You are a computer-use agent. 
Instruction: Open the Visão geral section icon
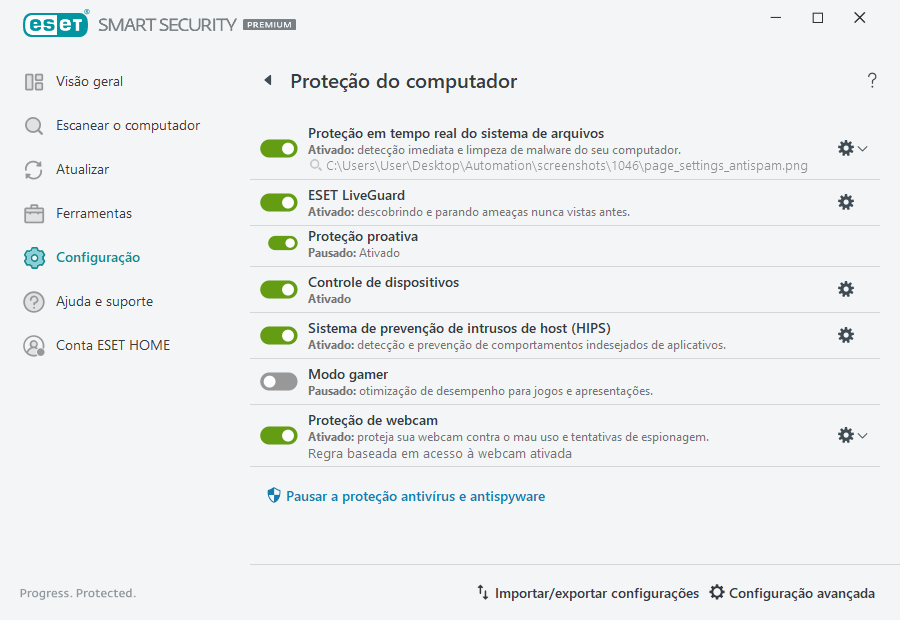(33, 81)
